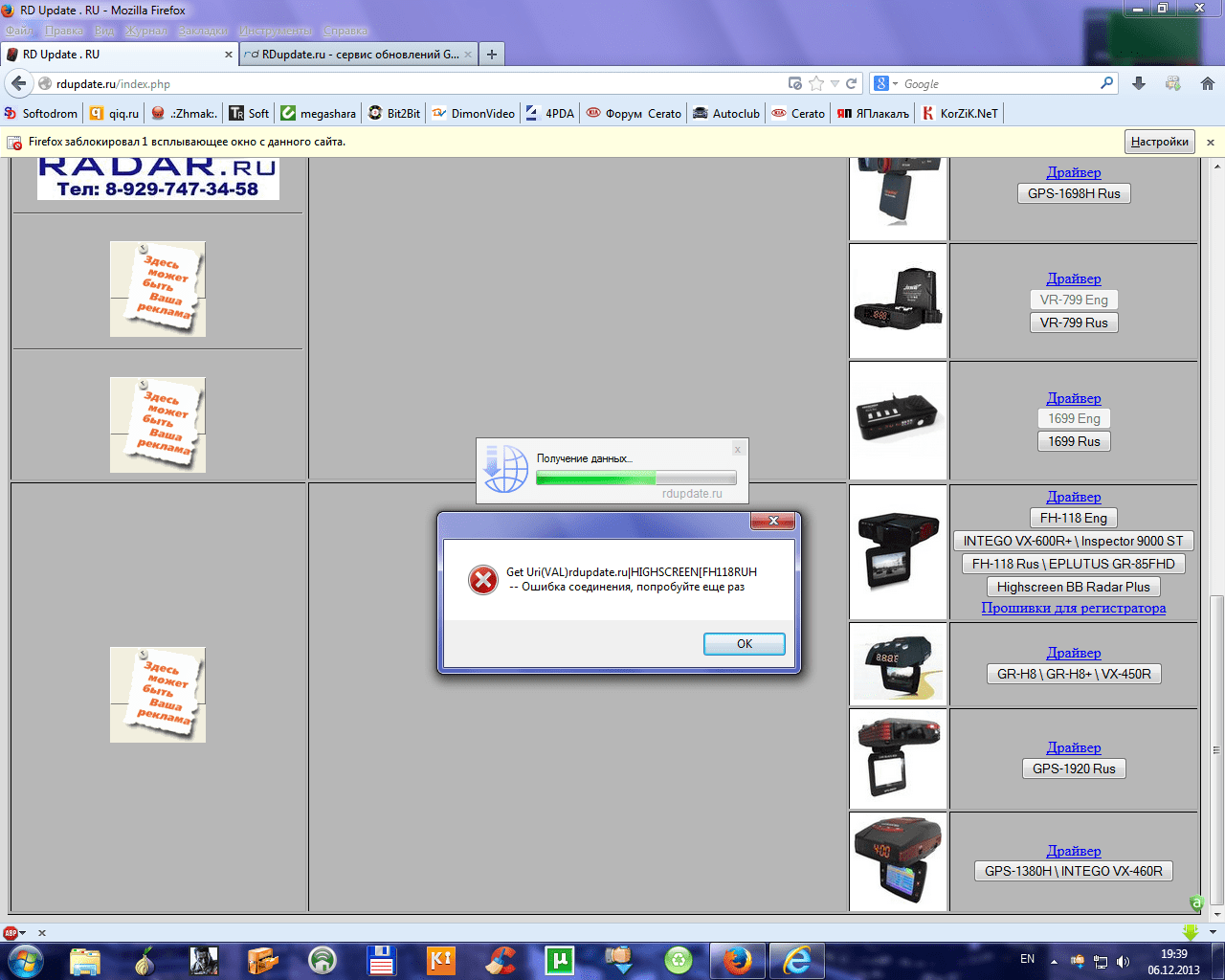Viewport: 1225px width, 980px height.
Task: Open the megashara bookmark
Action: [x=318, y=113]
